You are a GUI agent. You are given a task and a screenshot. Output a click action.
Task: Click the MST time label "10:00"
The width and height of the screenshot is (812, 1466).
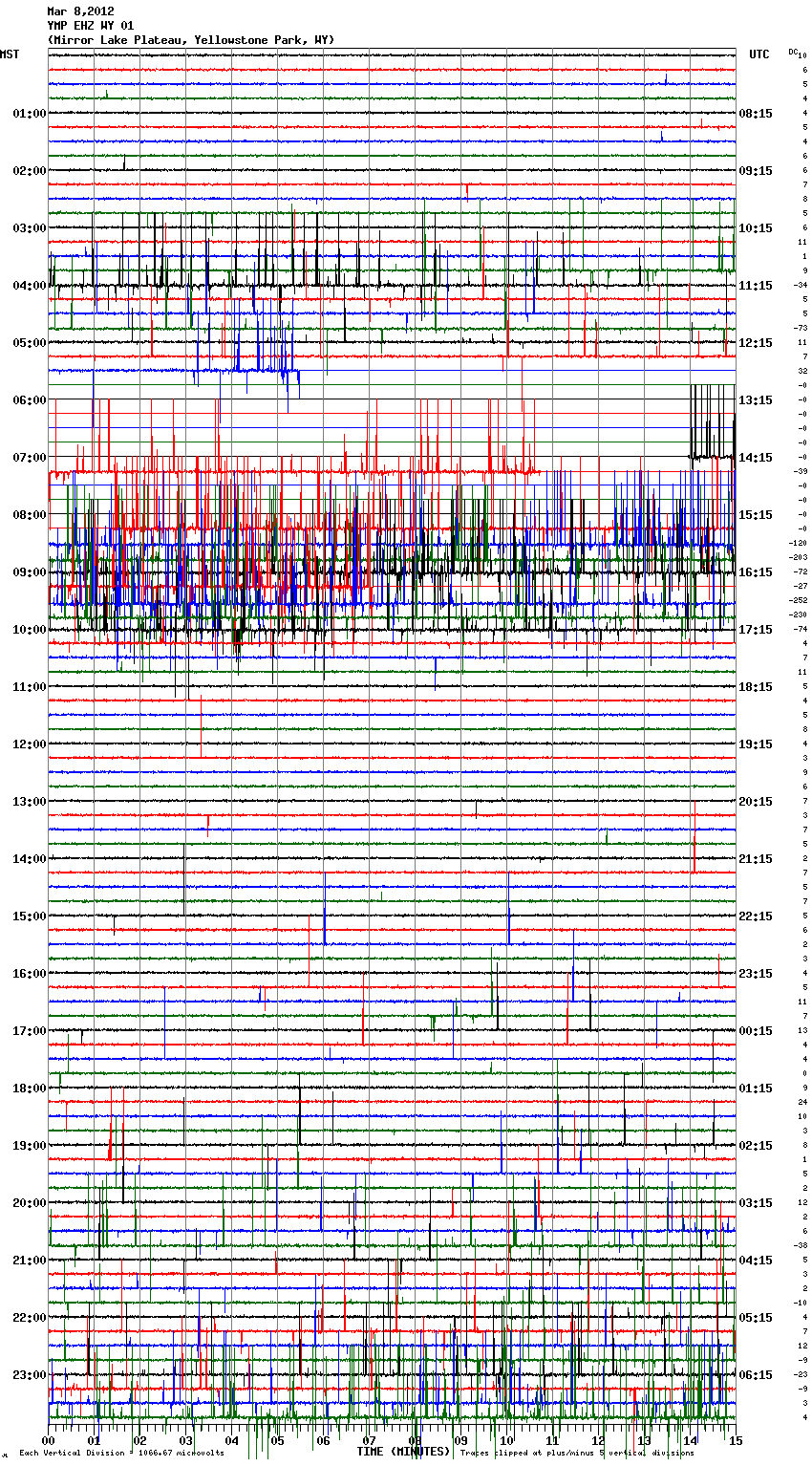pos(30,630)
